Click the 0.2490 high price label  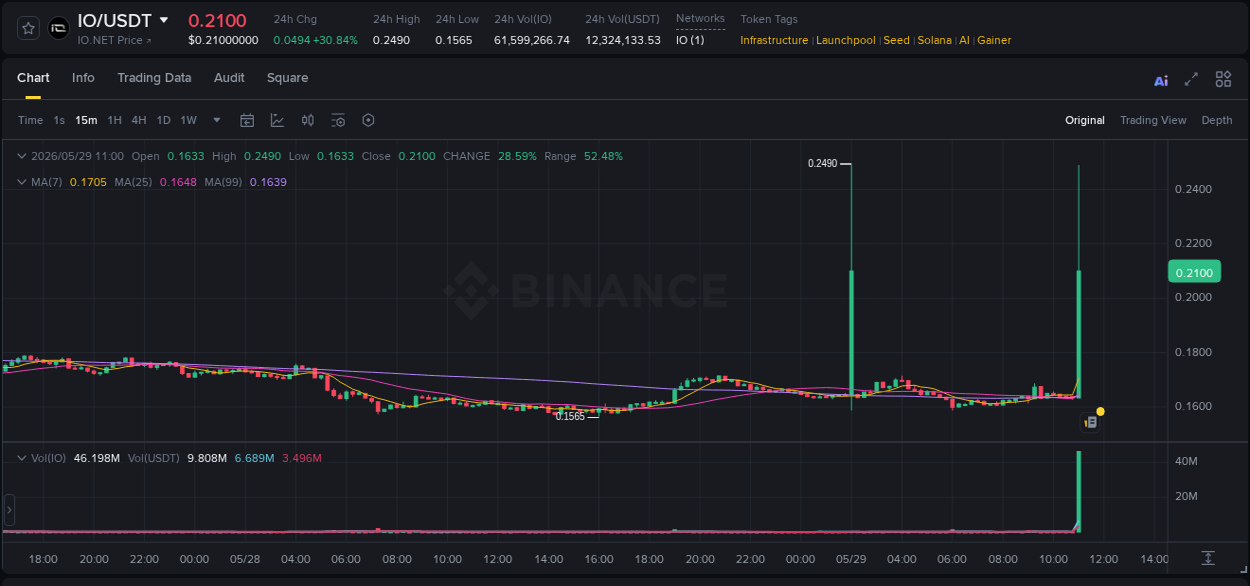coord(822,163)
